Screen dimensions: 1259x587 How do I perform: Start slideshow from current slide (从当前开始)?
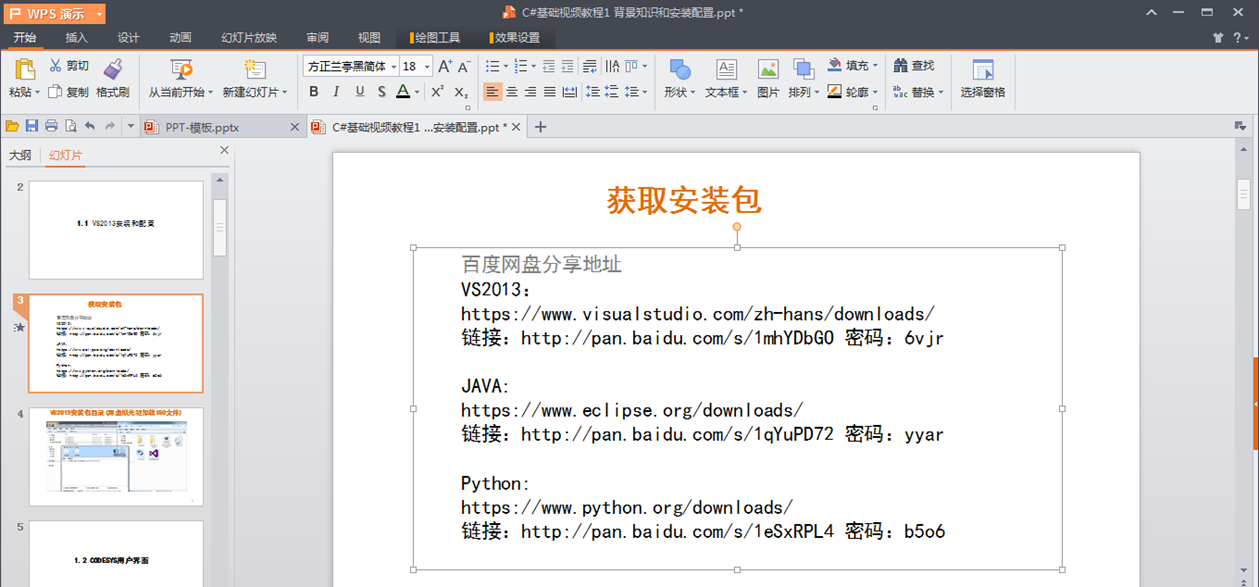tap(181, 78)
